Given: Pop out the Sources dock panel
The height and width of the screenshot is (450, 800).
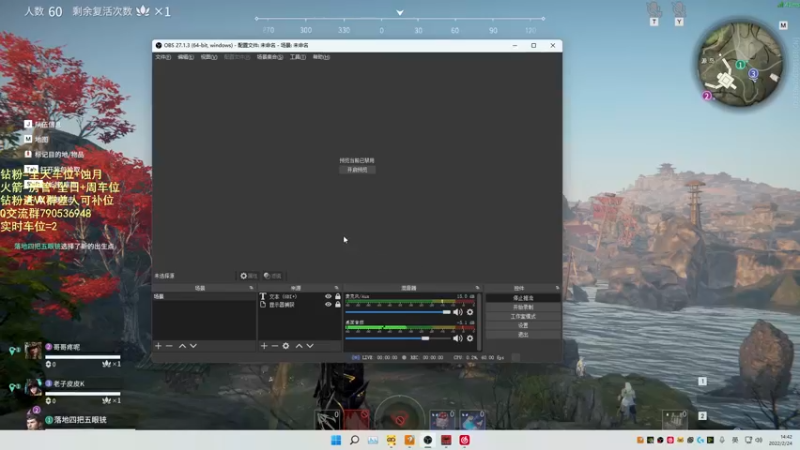Looking at the screenshot, I should pyautogui.click(x=336, y=288).
